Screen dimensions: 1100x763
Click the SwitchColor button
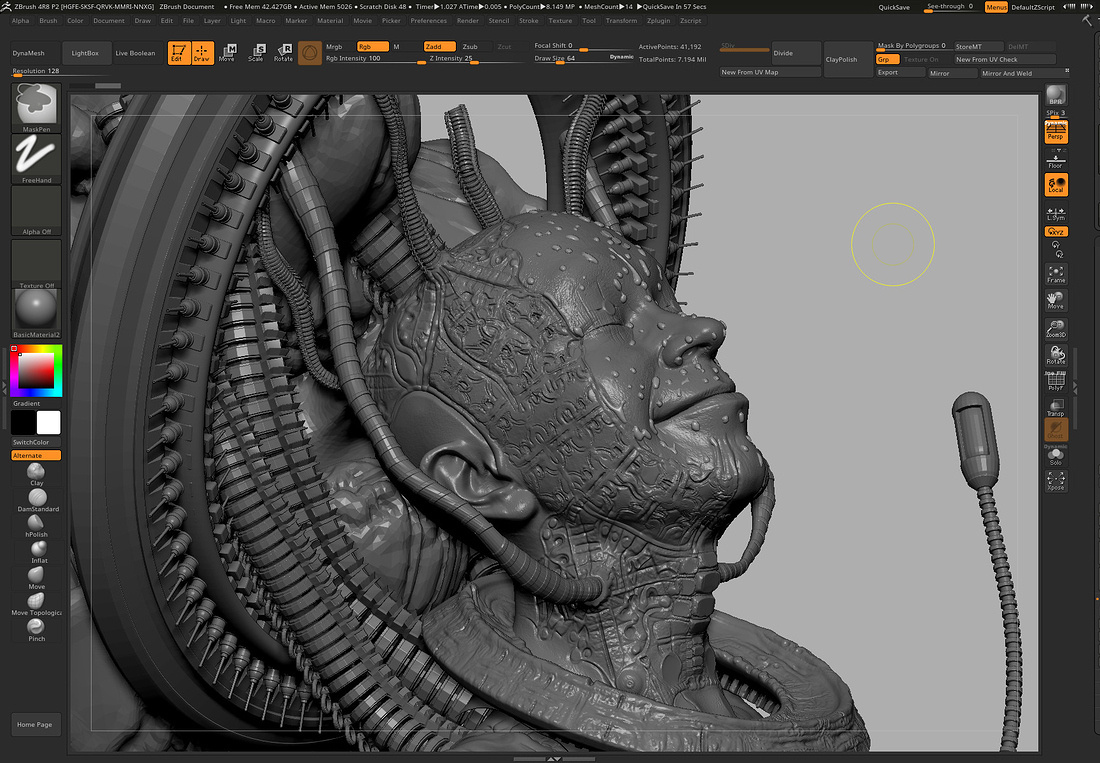pos(36,443)
